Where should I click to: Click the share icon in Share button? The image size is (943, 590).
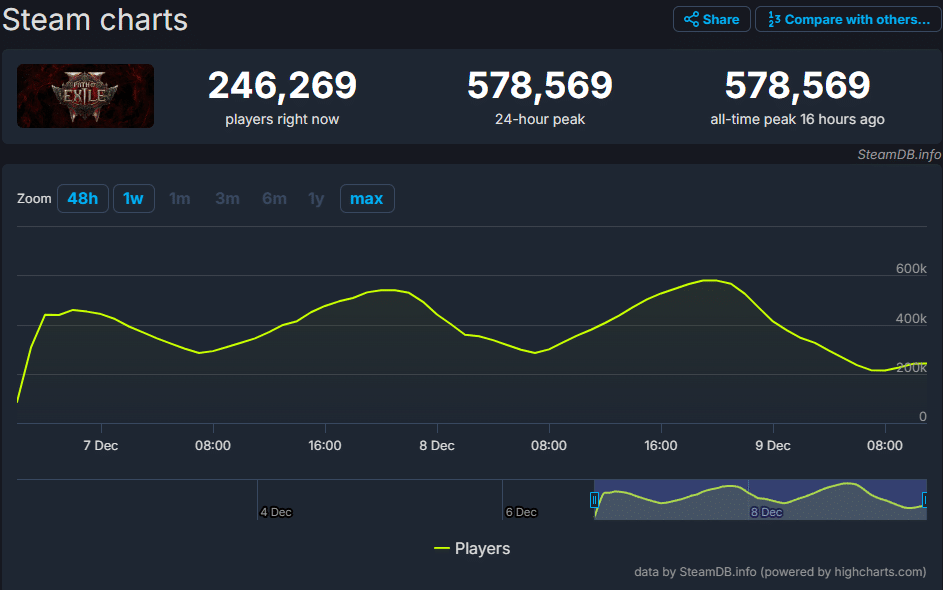[692, 19]
